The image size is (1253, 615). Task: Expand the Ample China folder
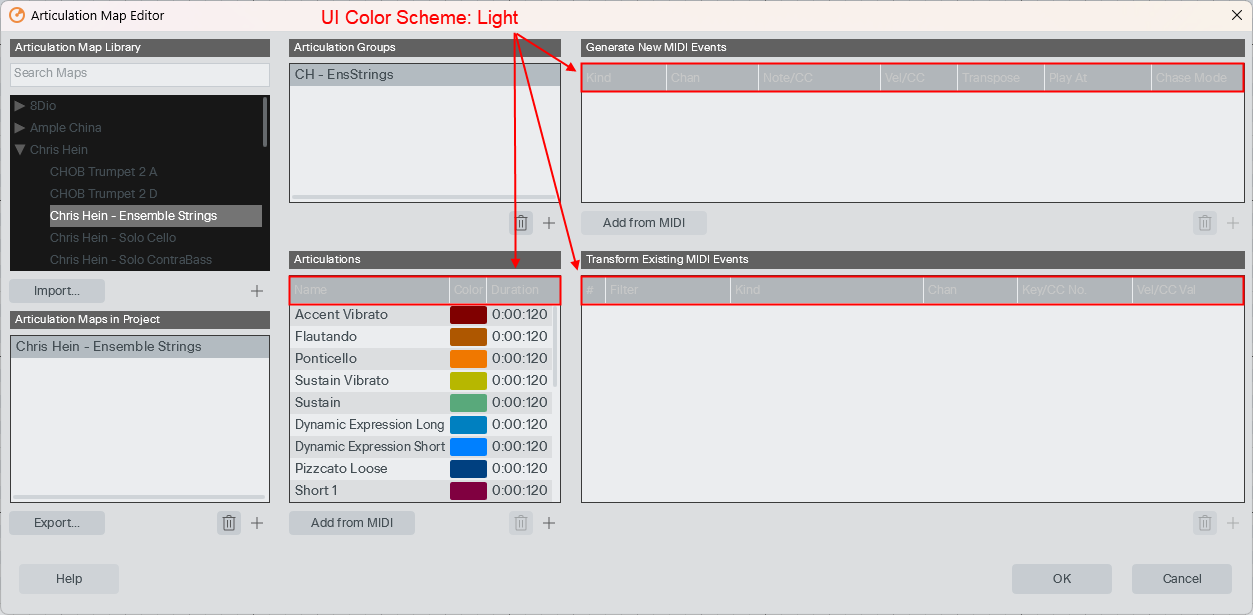pyautogui.click(x=20, y=127)
